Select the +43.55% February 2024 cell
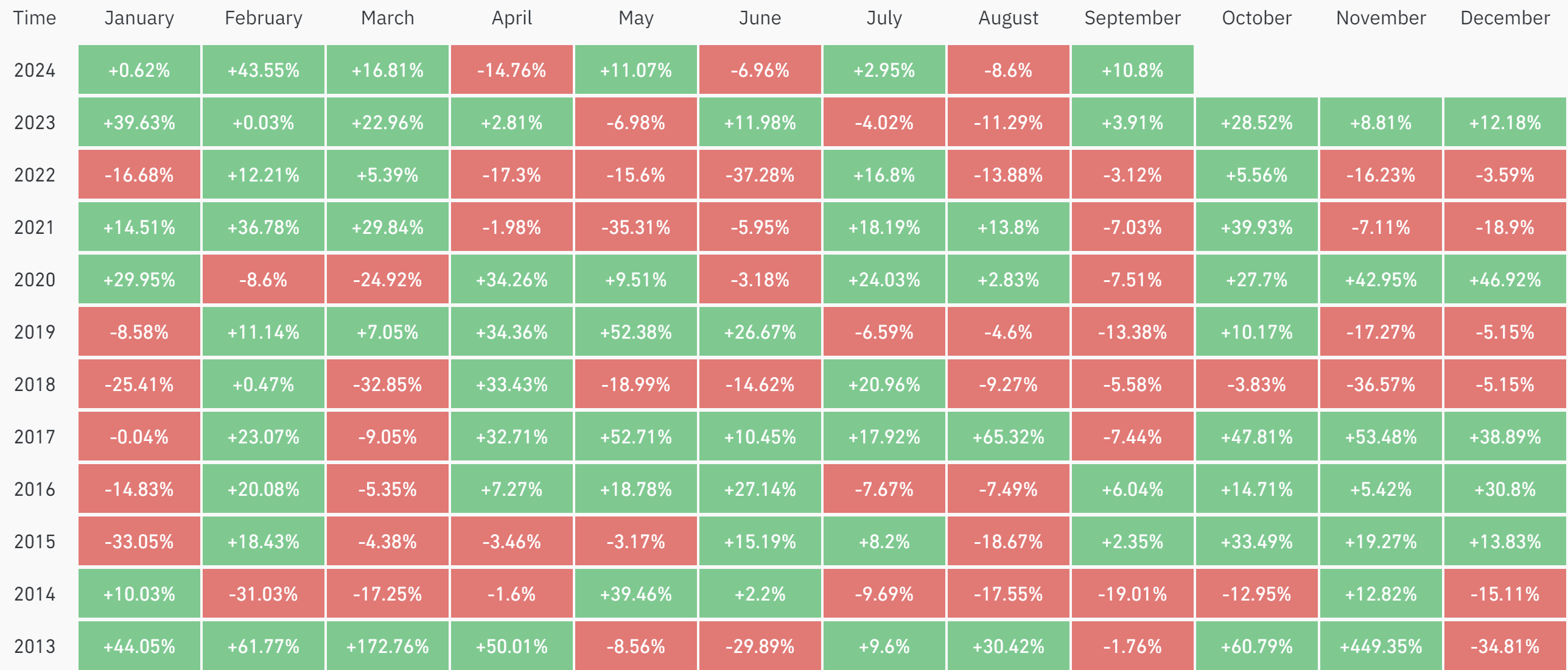1568x670 pixels. (263, 70)
